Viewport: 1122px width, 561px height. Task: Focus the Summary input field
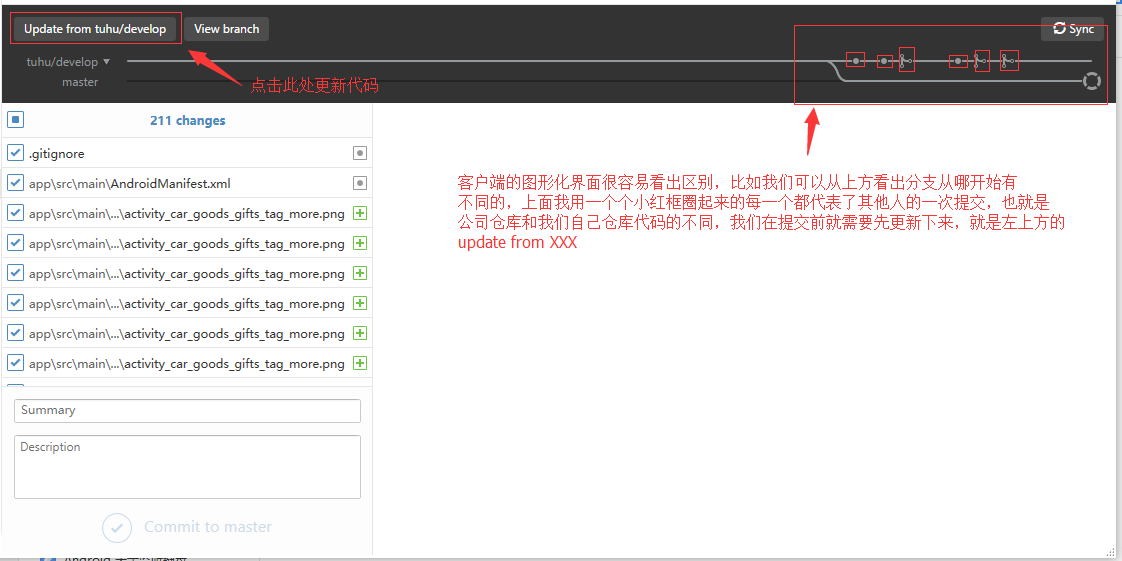(x=187, y=411)
